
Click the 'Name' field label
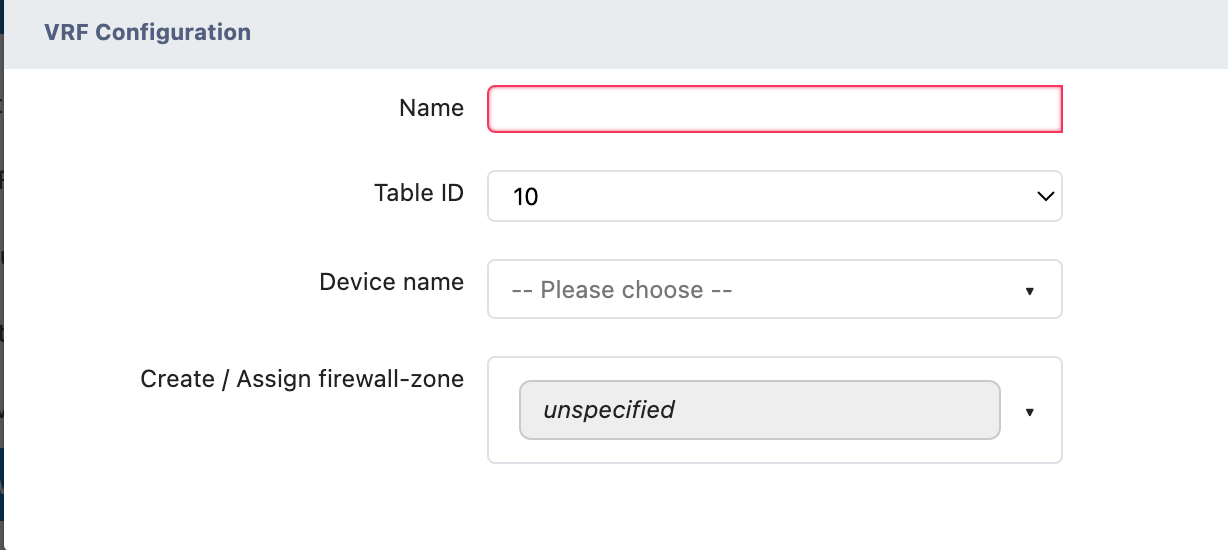pyautogui.click(x=431, y=108)
